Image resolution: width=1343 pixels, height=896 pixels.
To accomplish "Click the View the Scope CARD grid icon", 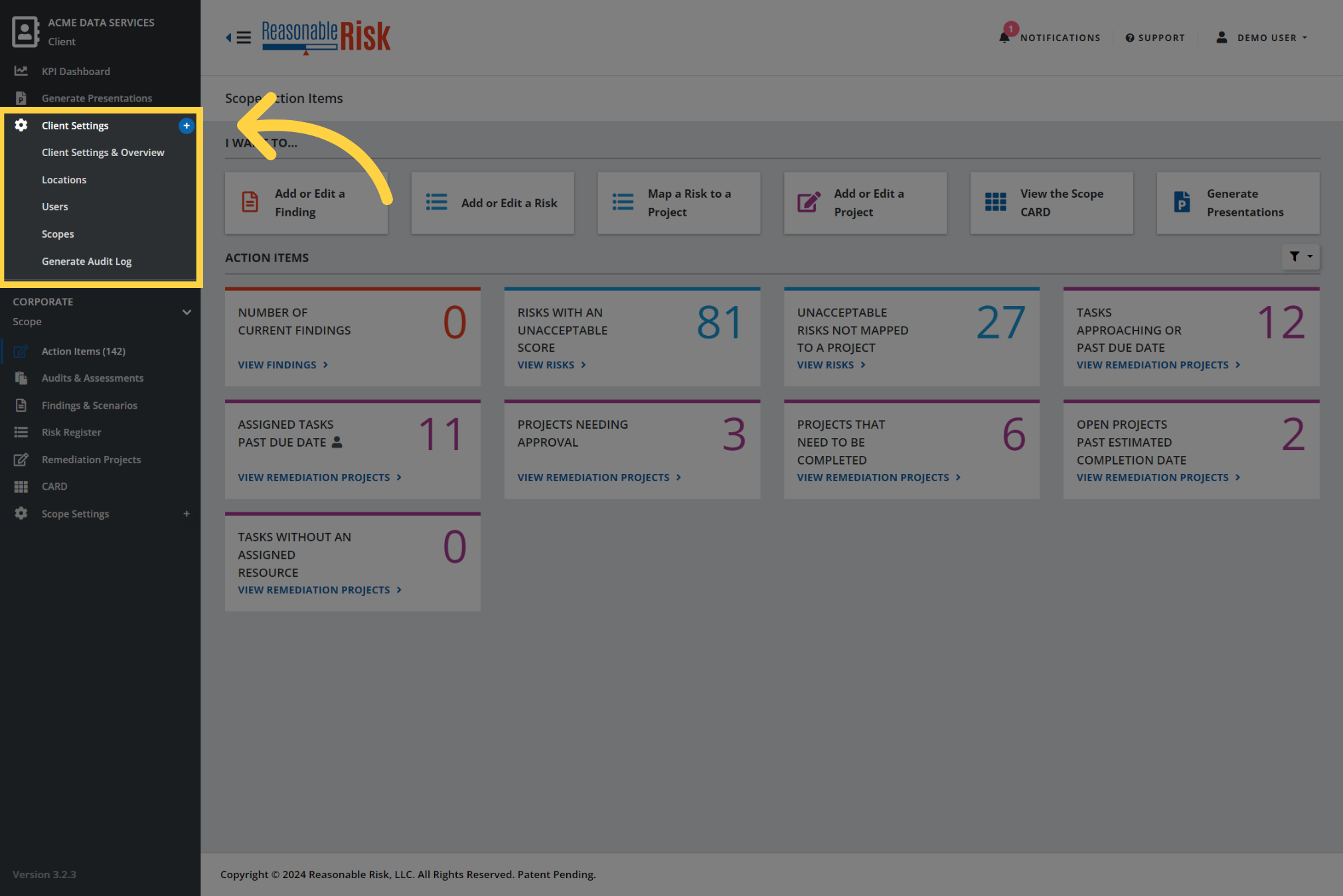I will pyautogui.click(x=996, y=202).
